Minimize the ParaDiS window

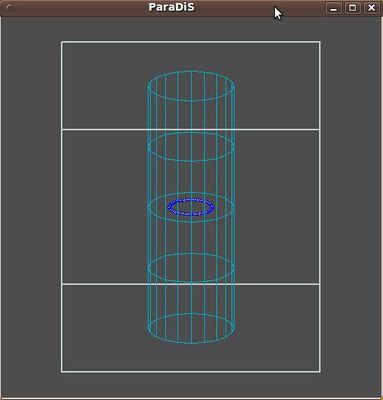pyautogui.click(x=334, y=8)
